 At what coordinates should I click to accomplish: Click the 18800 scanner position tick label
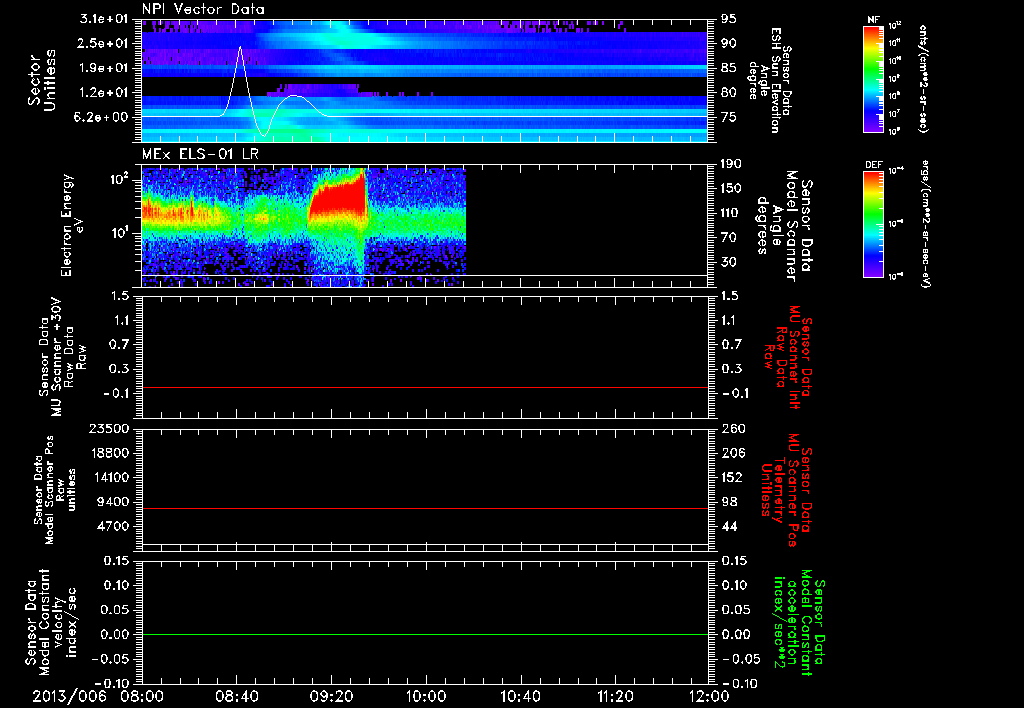[x=108, y=453]
